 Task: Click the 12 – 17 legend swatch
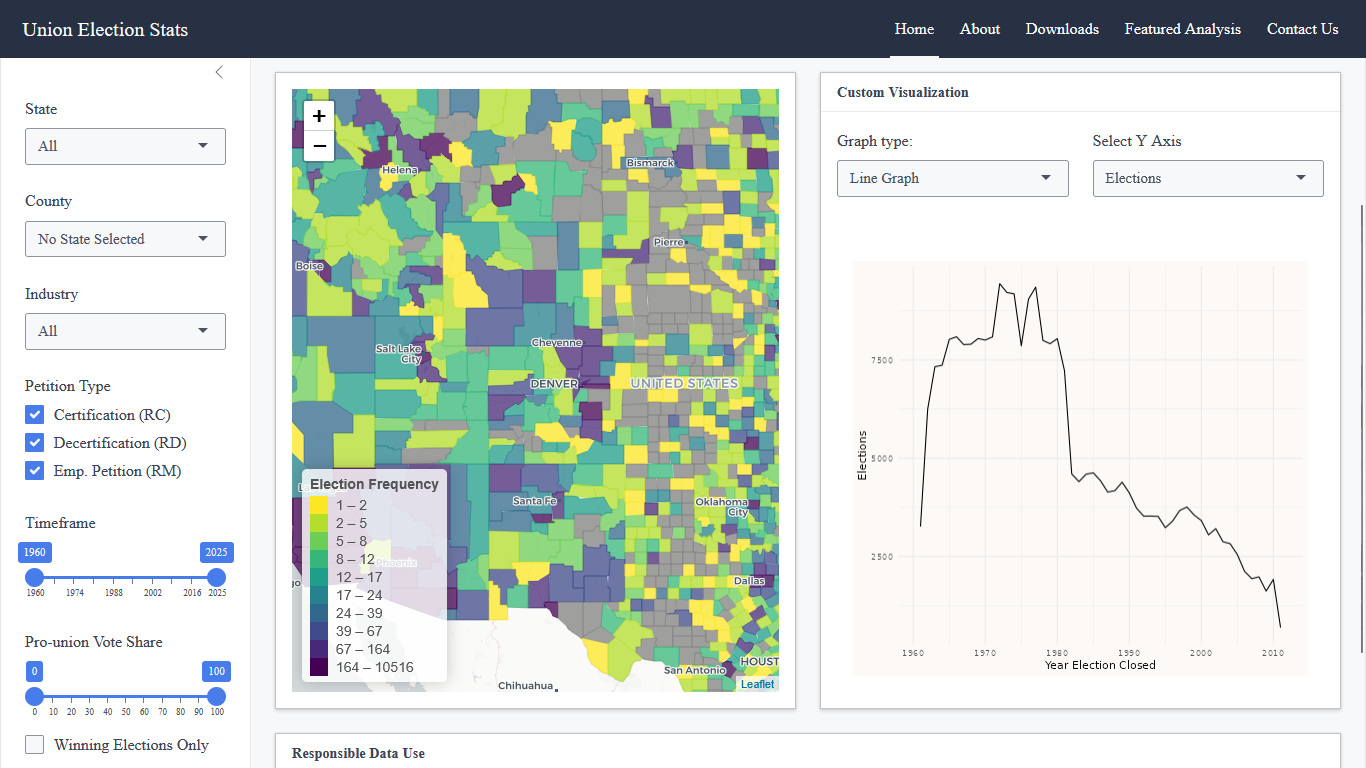(319, 577)
